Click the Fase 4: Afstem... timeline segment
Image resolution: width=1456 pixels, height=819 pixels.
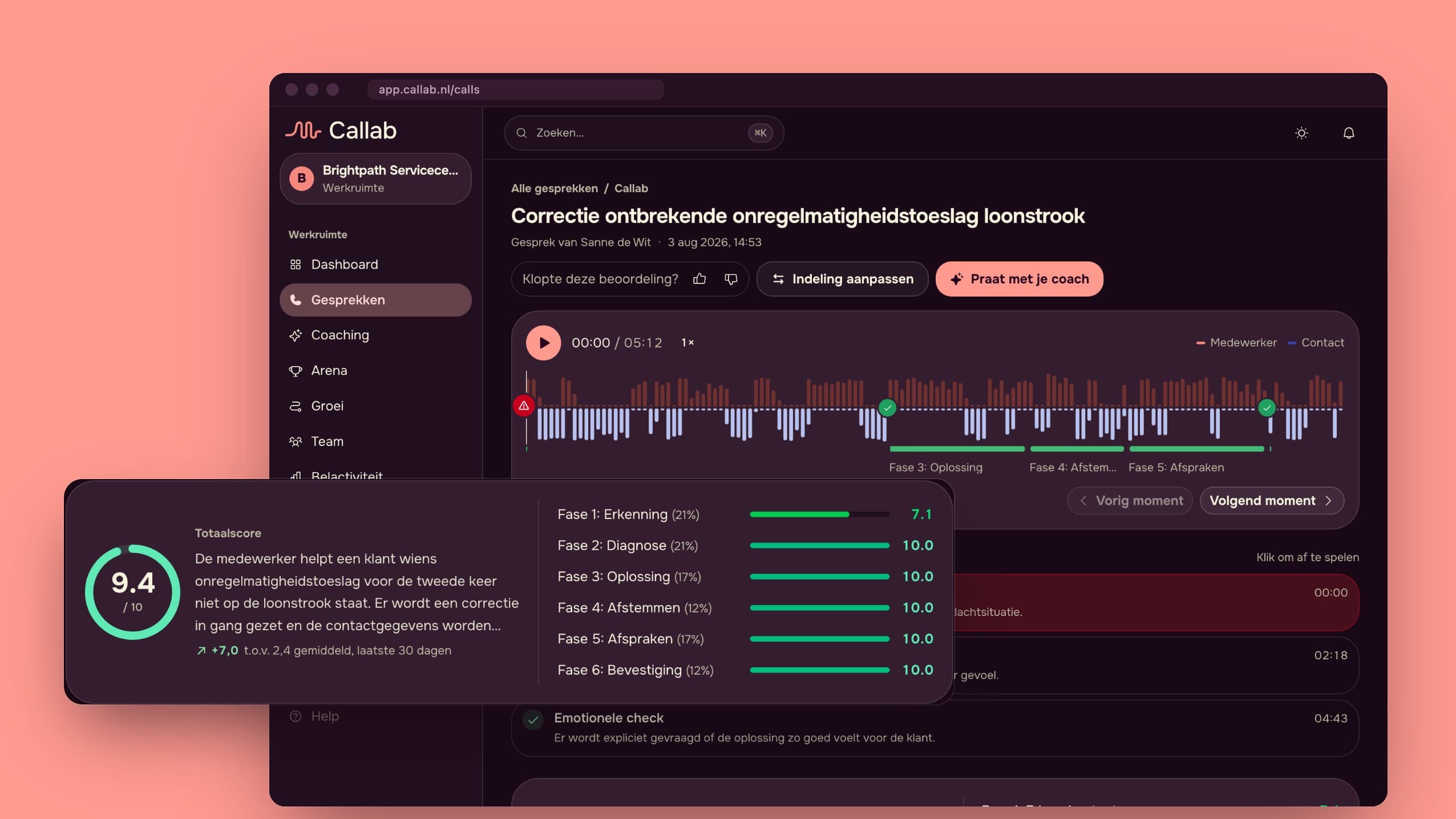click(x=1077, y=449)
